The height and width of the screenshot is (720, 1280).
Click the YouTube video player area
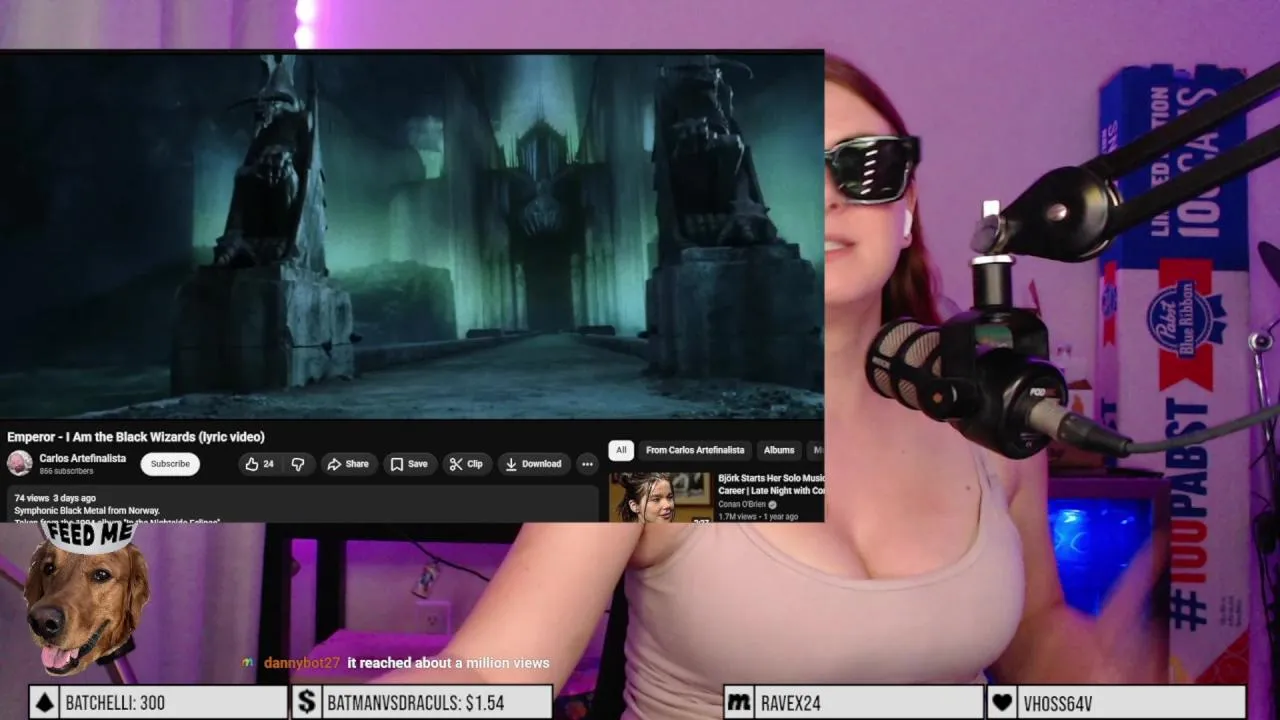point(412,235)
